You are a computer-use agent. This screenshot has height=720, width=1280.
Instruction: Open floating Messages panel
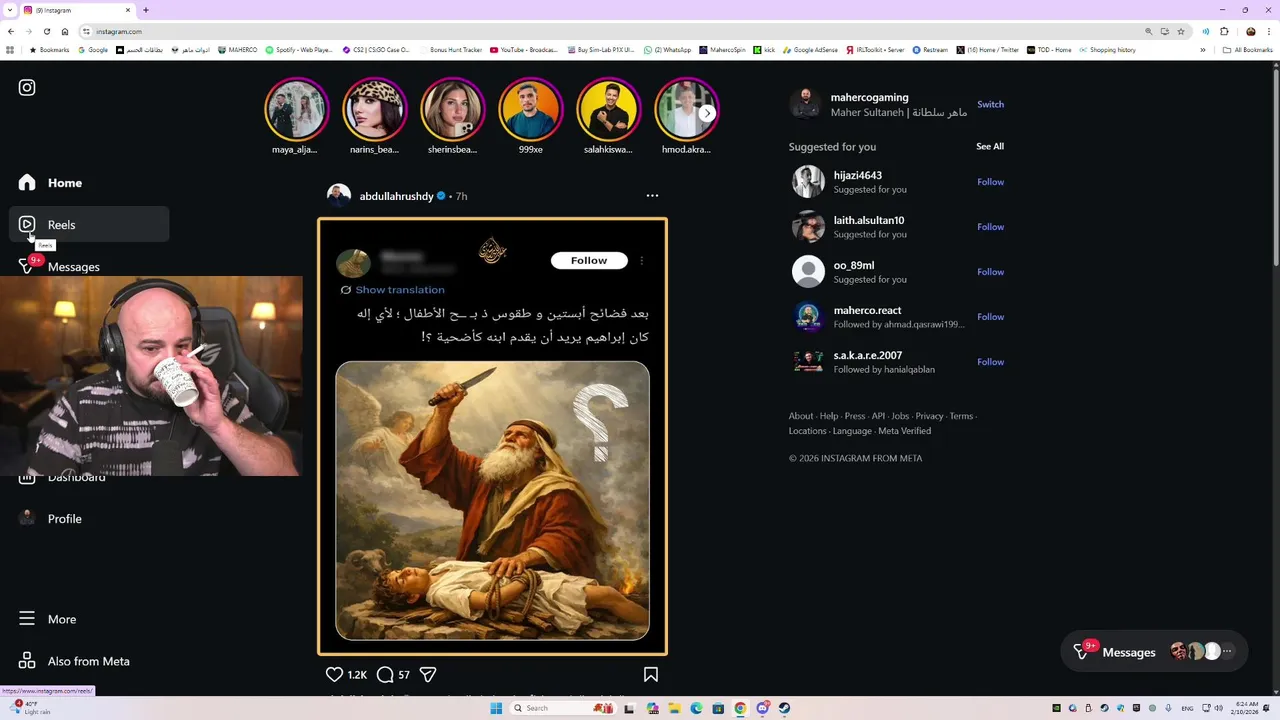pos(1155,652)
